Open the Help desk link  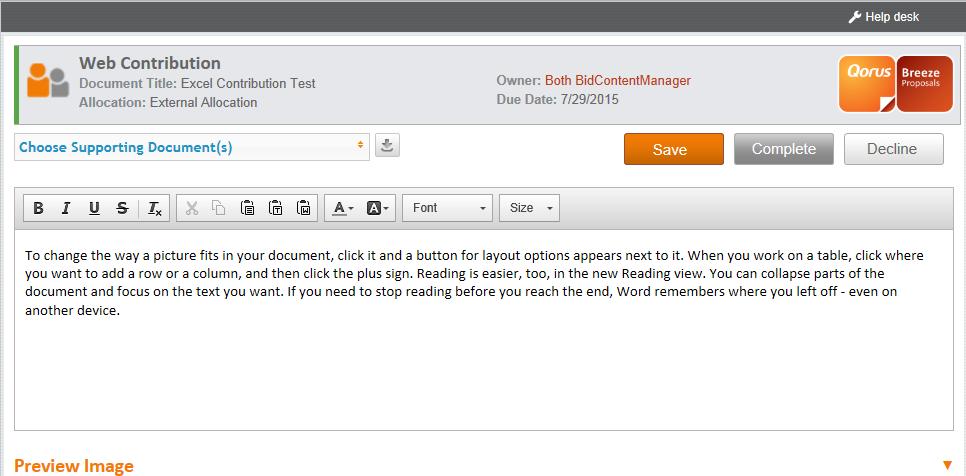click(x=892, y=17)
